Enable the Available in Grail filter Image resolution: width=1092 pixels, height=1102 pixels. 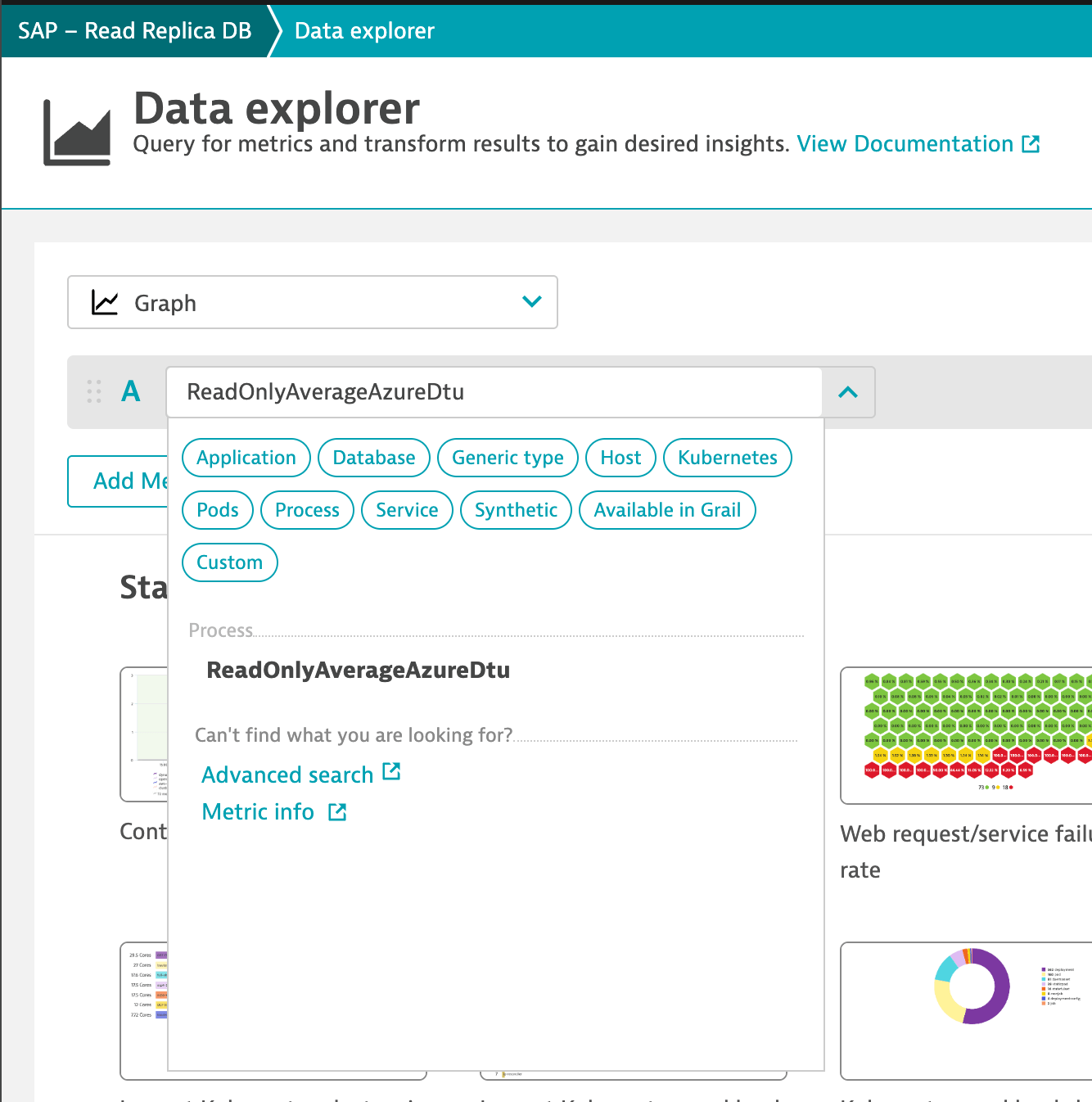tap(667, 509)
